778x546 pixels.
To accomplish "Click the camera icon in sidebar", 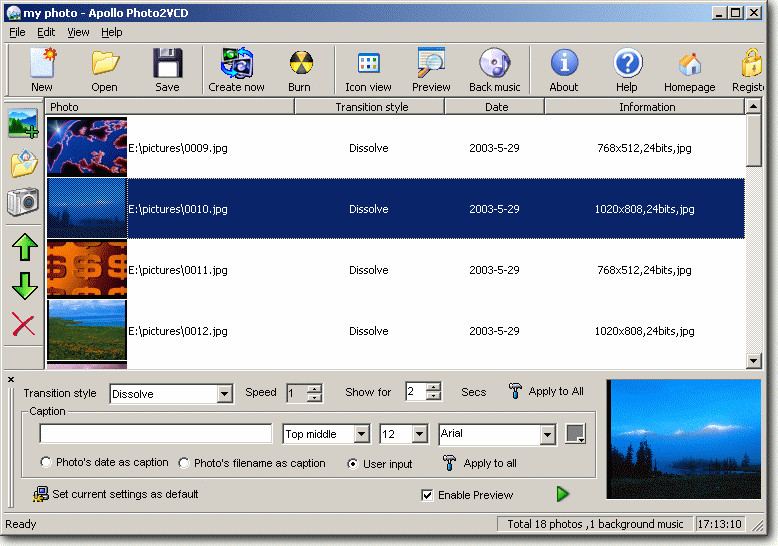I will (24, 201).
